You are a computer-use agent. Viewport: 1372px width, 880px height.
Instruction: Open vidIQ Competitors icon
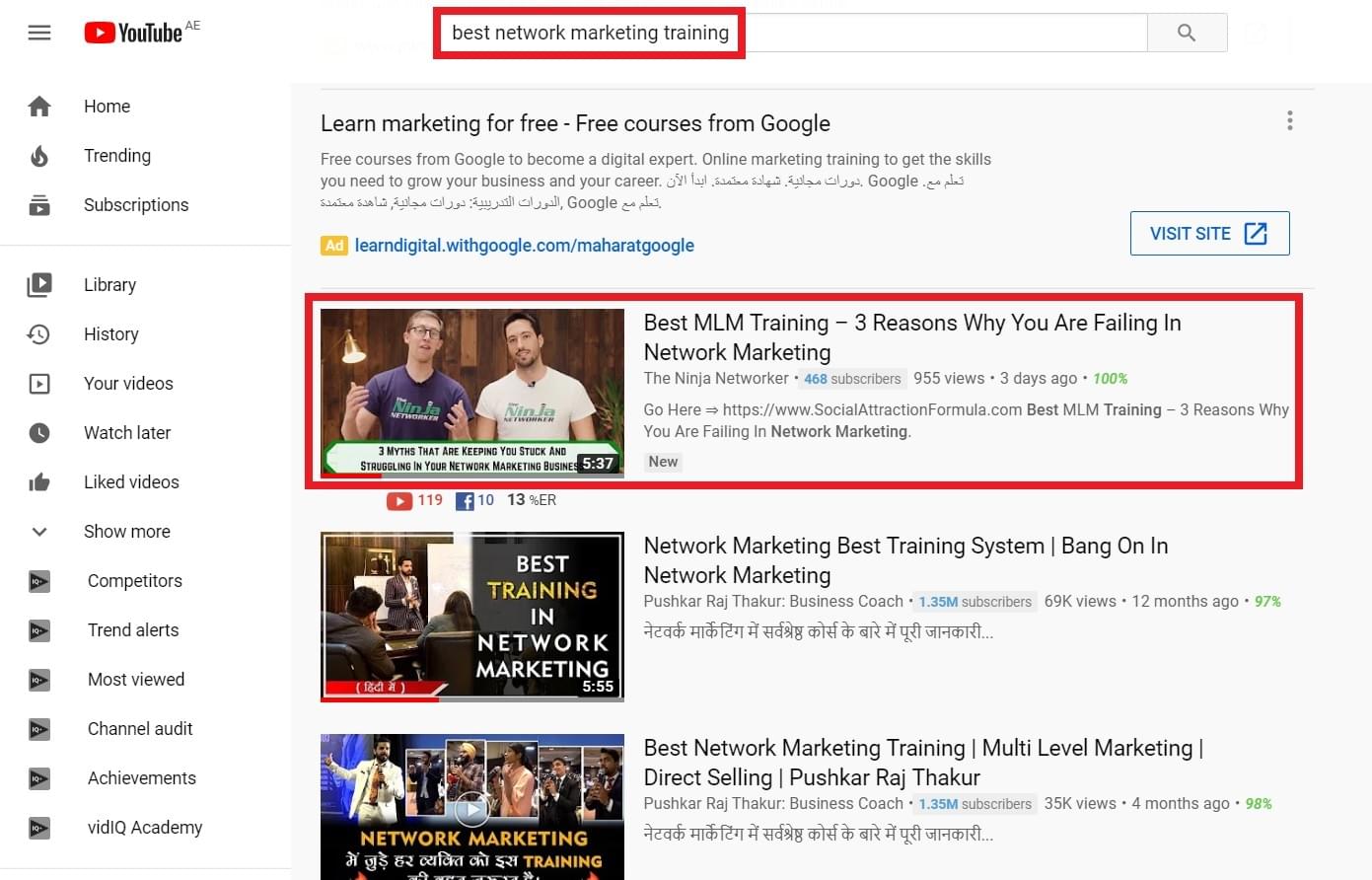point(39,581)
